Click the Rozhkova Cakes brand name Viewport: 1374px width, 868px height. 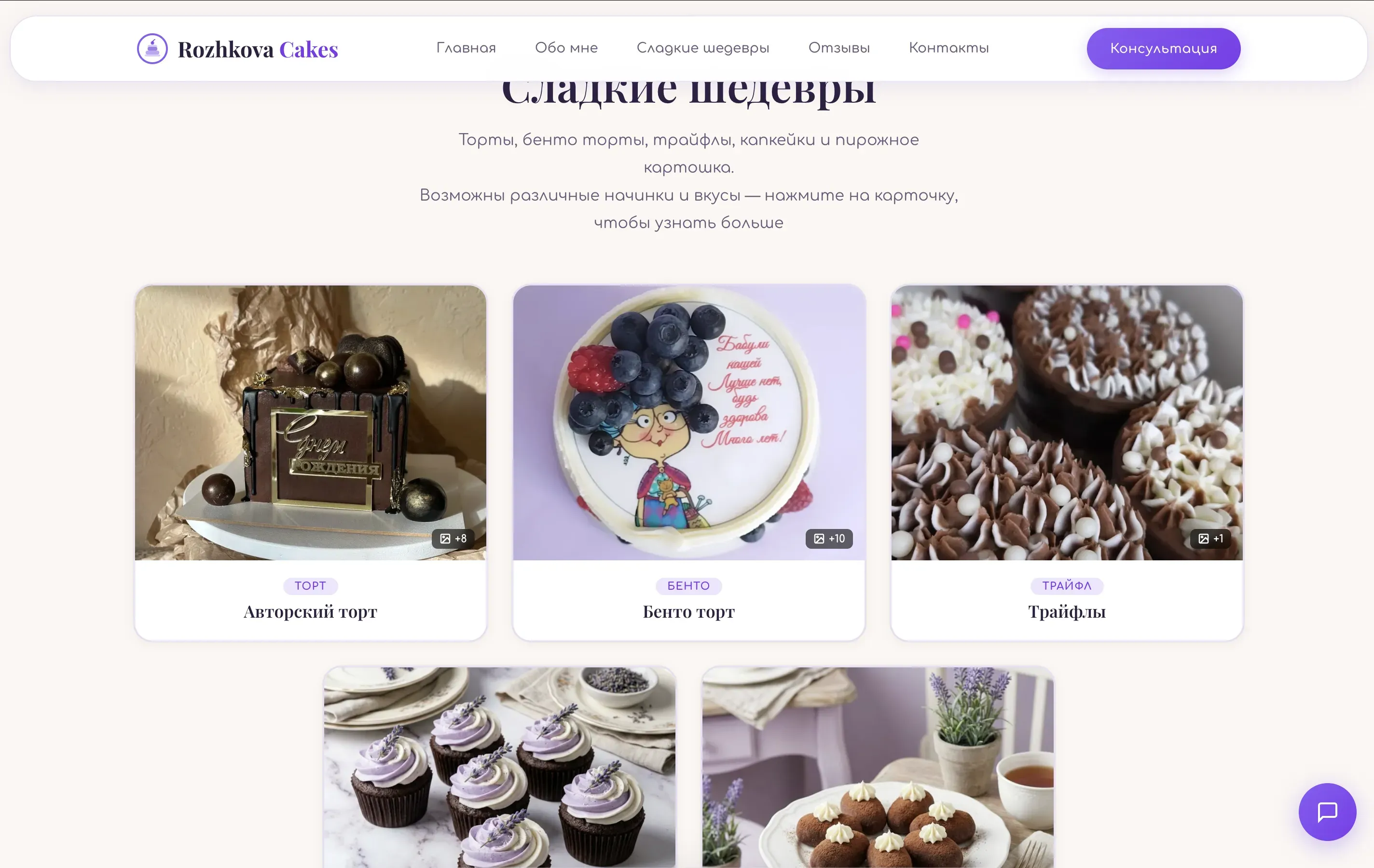tap(258, 50)
